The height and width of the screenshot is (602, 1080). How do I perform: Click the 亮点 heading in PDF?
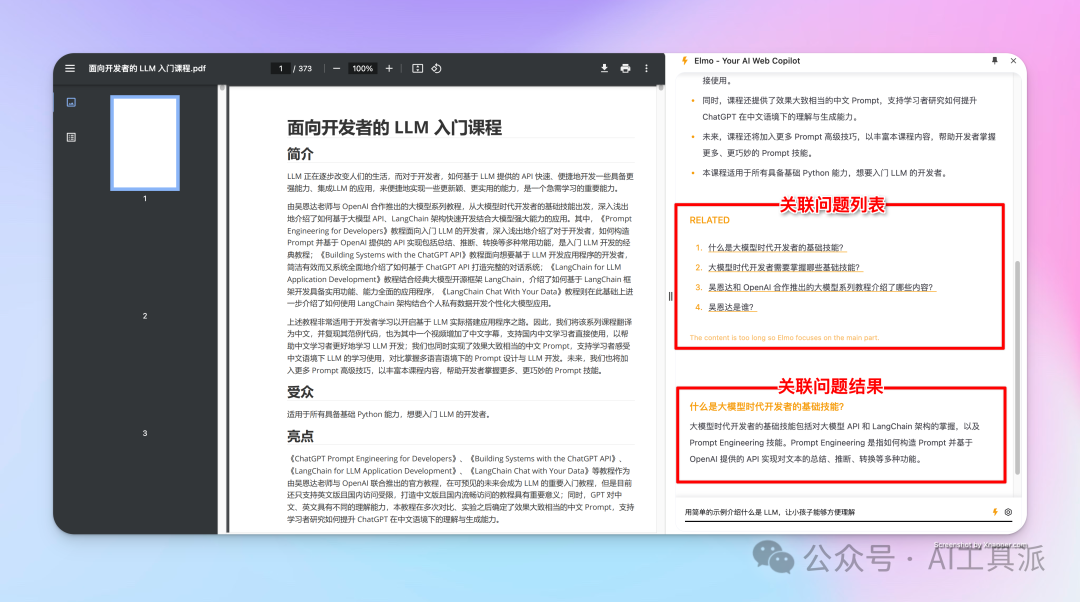point(300,436)
